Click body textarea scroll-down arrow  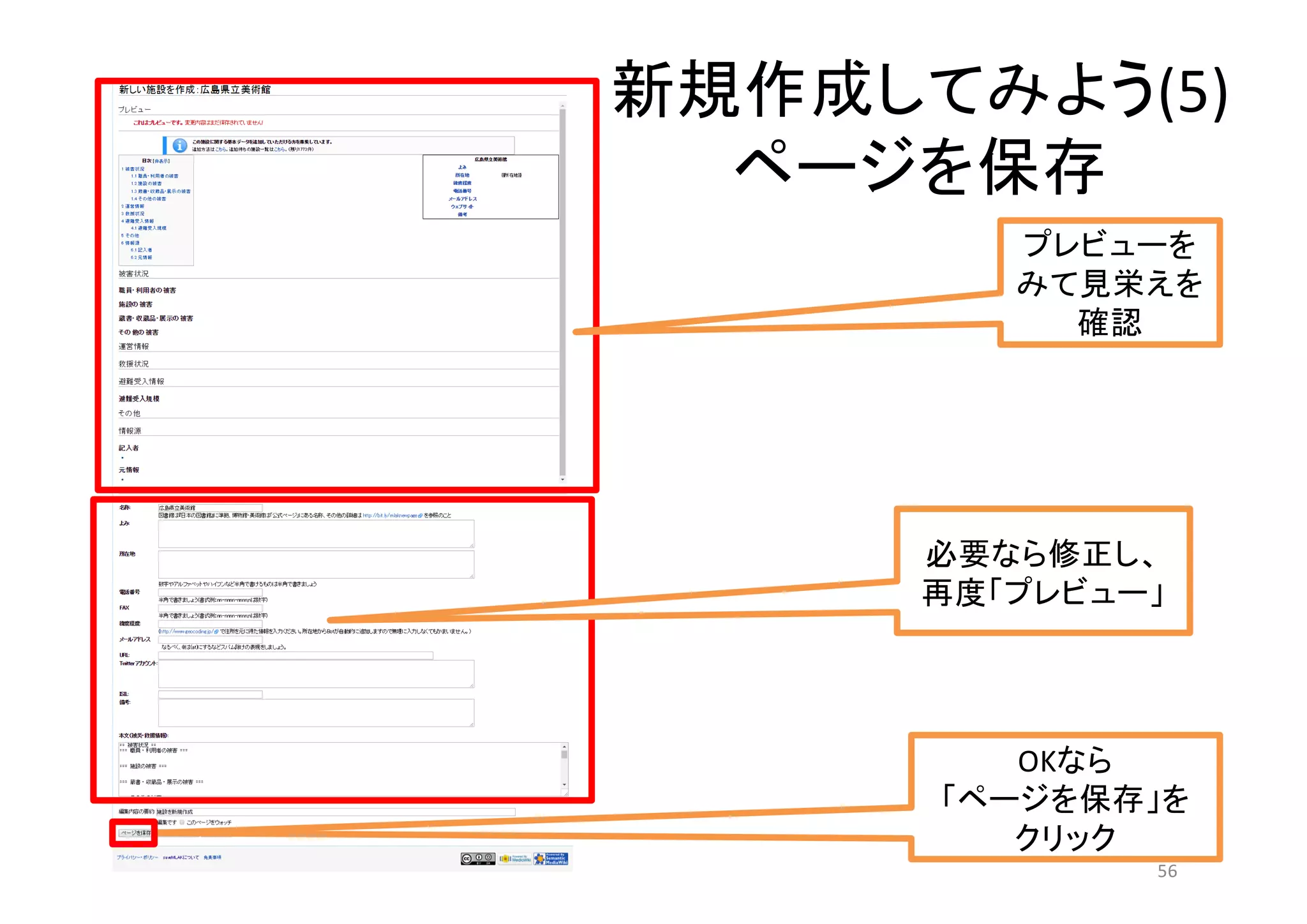click(x=564, y=785)
